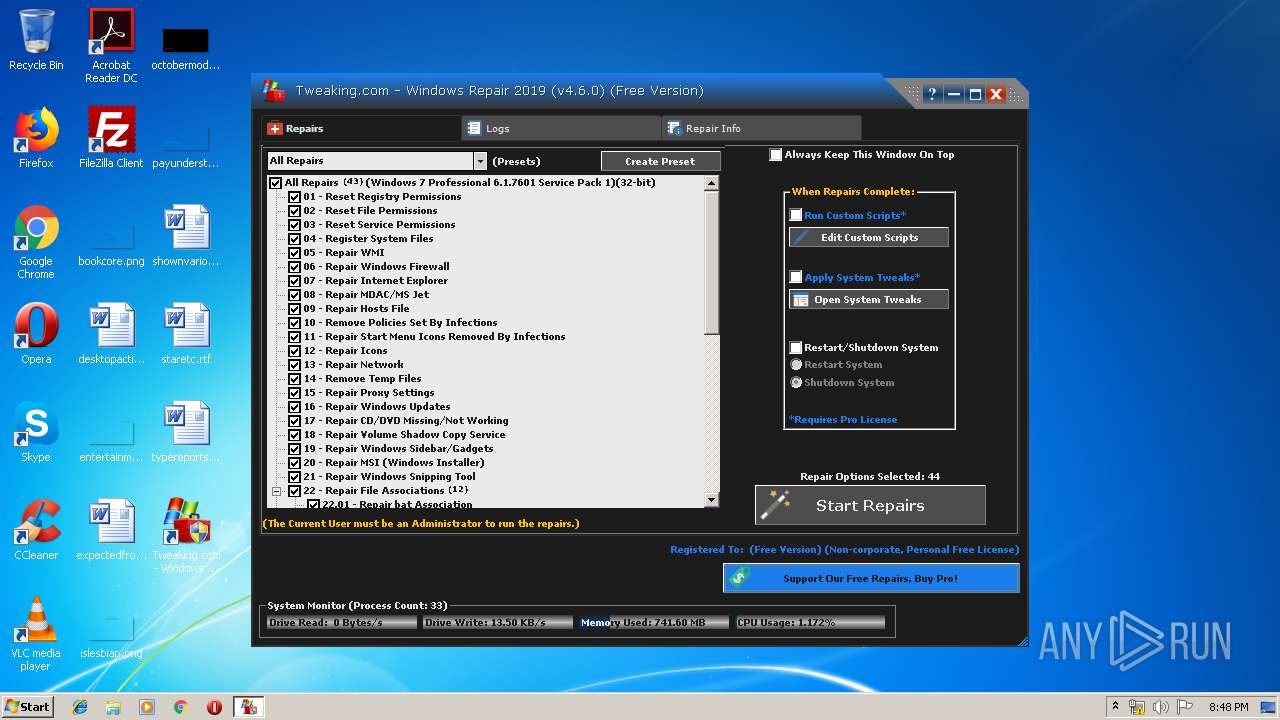1280x720 pixels.
Task: Uncheck 06 - Repair Windows Firewall
Action: [294, 267]
